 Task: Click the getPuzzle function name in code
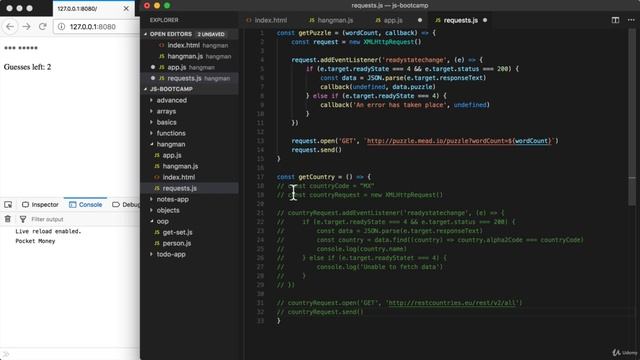(315, 33)
